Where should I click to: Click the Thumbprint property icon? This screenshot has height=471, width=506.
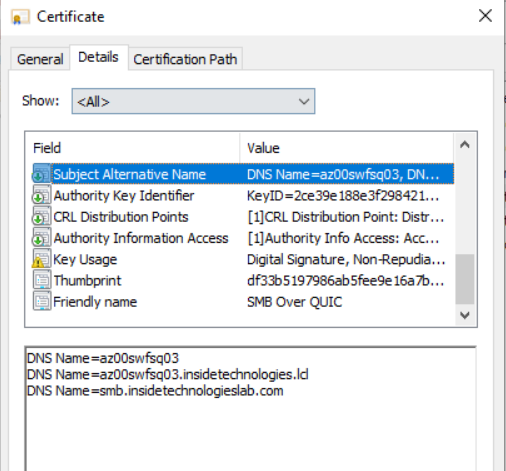click(x=42, y=280)
